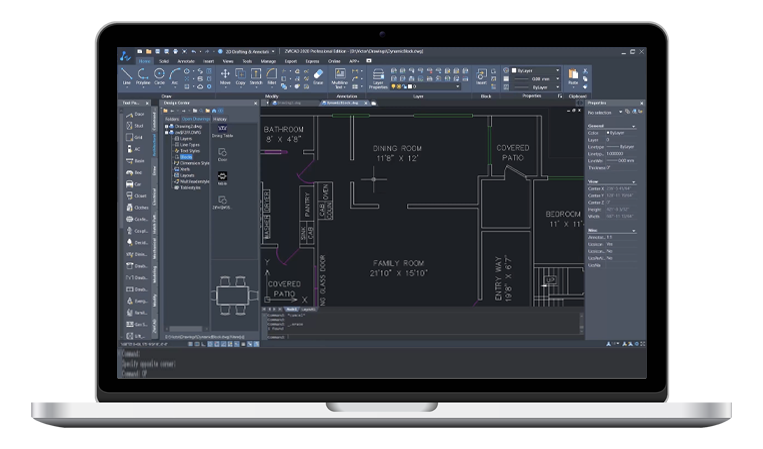763x449 pixels.
Task: Click the Paste clipboard icon
Action: pos(573,76)
